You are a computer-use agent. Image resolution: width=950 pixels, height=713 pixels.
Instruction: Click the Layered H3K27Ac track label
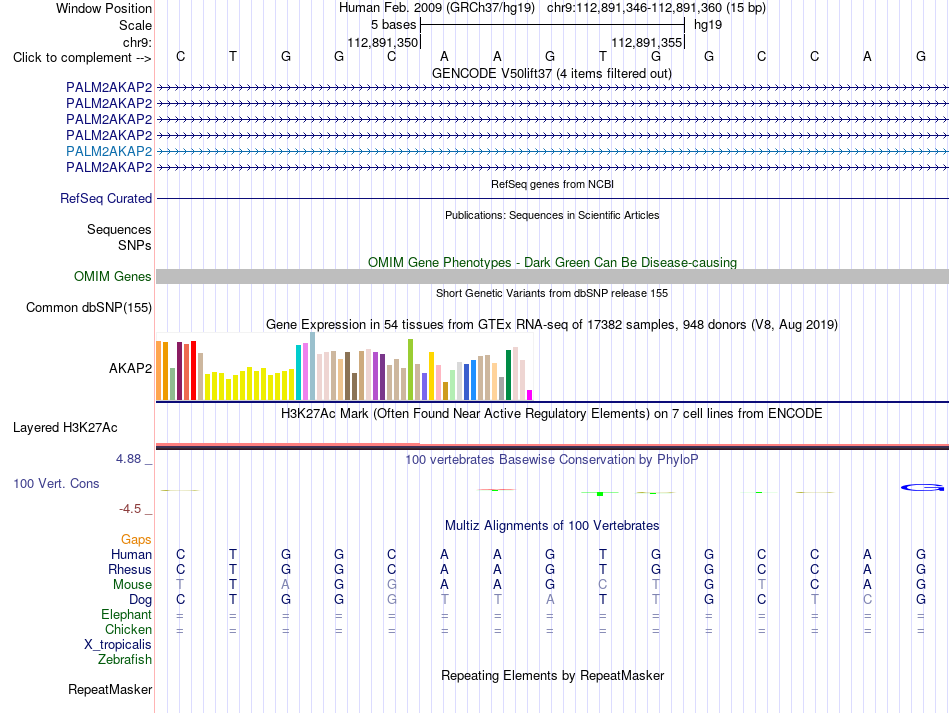point(65,428)
